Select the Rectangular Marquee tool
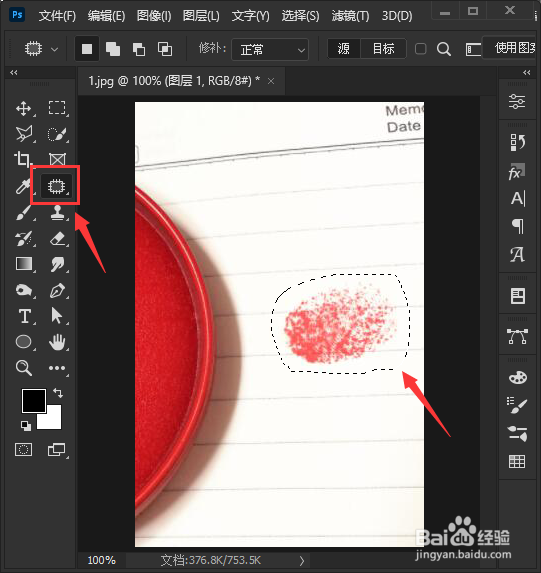This screenshot has width=541, height=573. pyautogui.click(x=57, y=108)
